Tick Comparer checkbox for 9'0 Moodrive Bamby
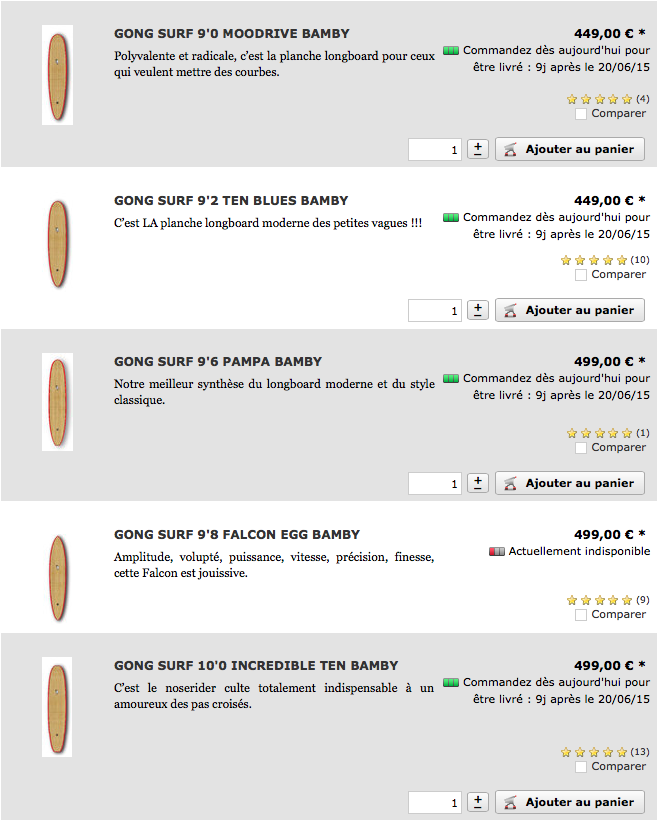The image size is (657, 820). click(581, 114)
